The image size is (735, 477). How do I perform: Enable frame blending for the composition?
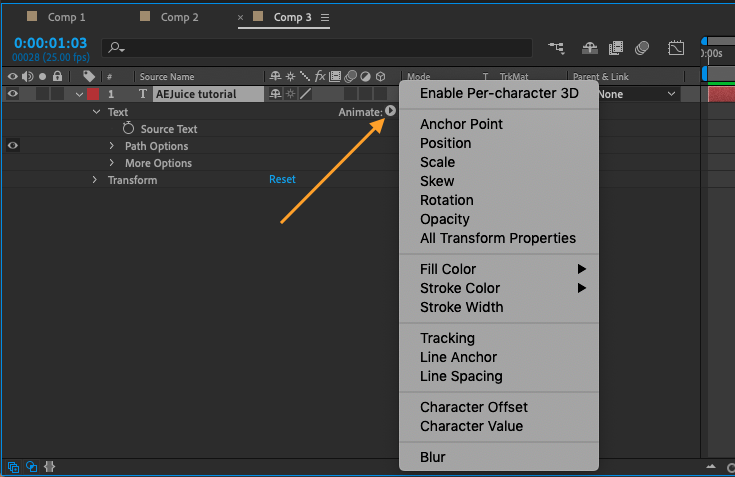[616, 47]
